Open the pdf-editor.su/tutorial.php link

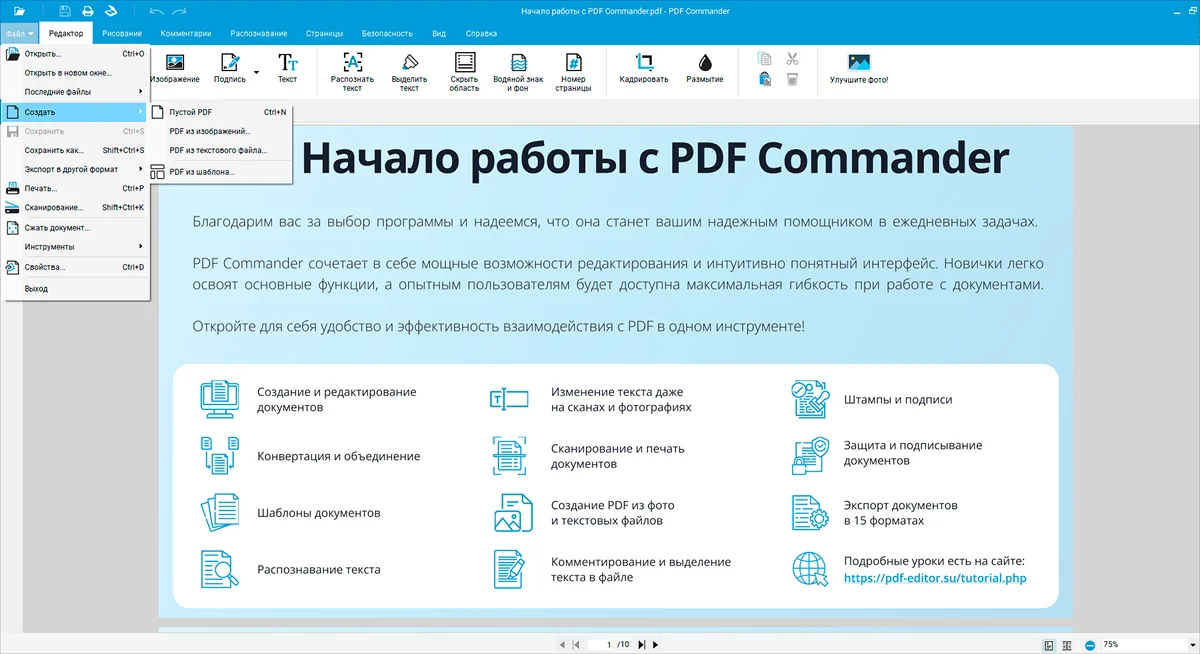(x=935, y=578)
